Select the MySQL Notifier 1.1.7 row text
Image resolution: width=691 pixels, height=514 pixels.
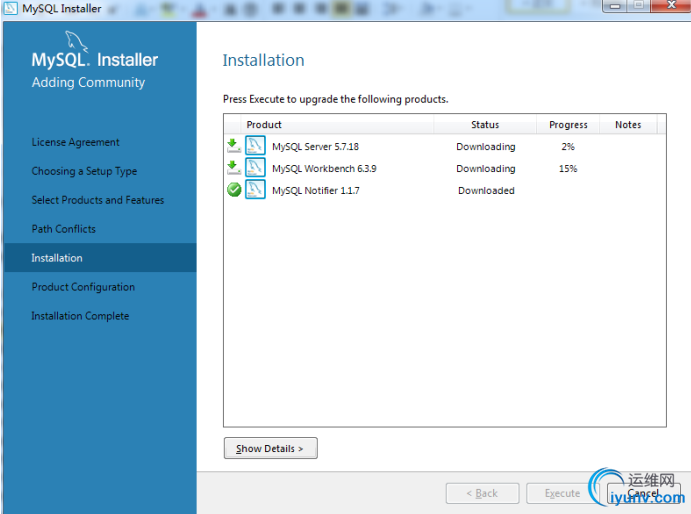[x=316, y=190]
